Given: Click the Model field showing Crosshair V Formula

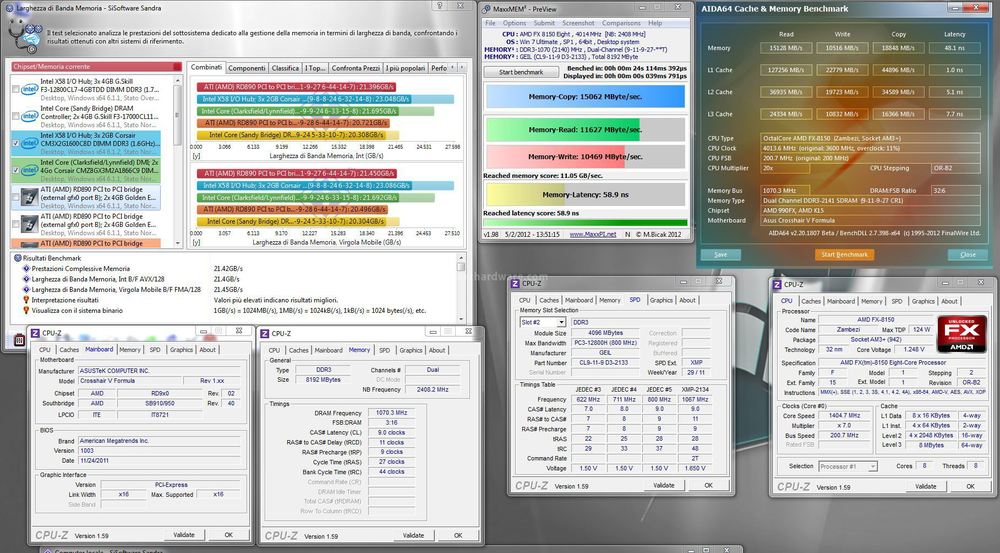Looking at the screenshot, I should (x=129, y=381).
